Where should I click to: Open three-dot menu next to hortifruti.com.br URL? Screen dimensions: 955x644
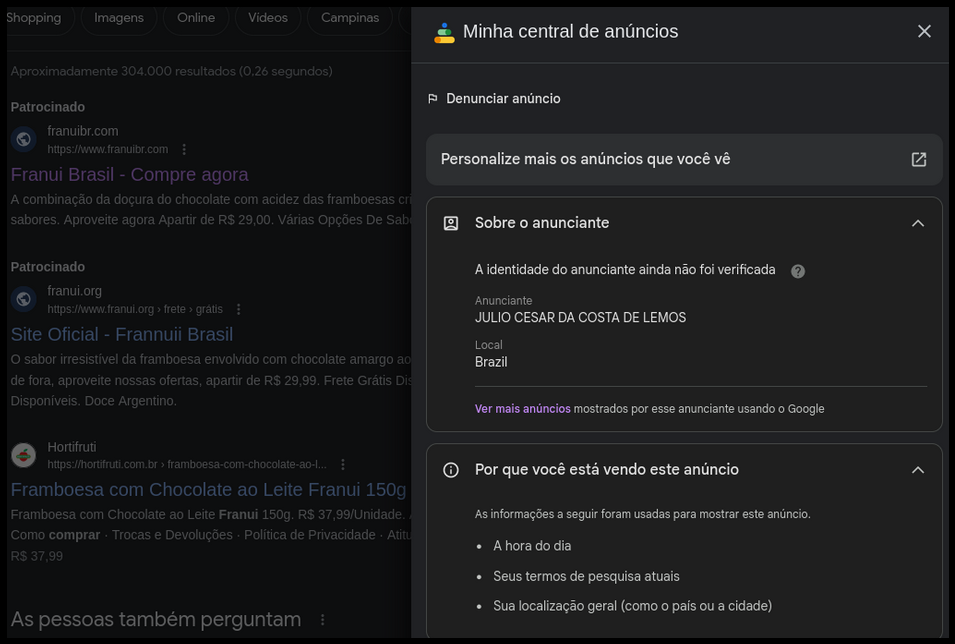click(x=343, y=465)
